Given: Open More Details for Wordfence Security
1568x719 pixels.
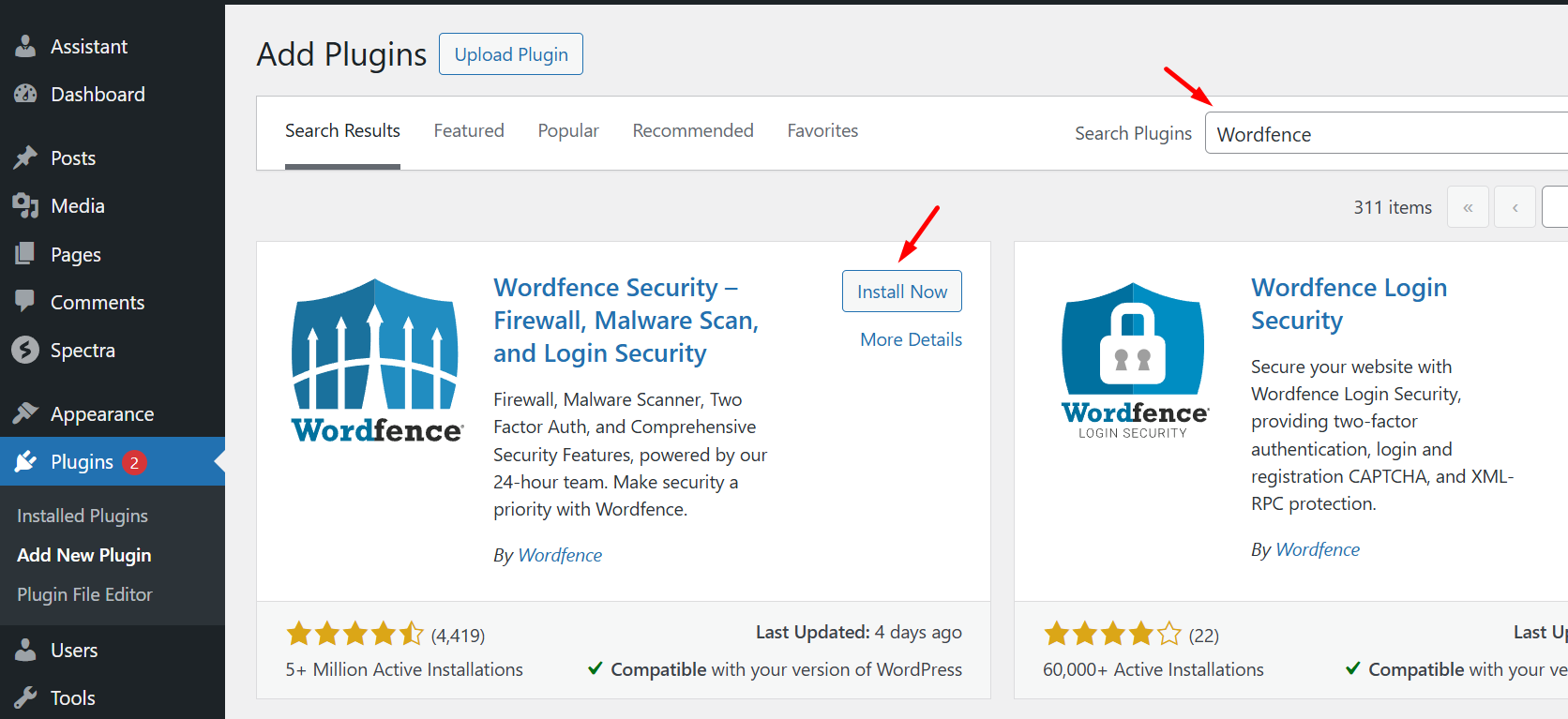Looking at the screenshot, I should click(912, 339).
